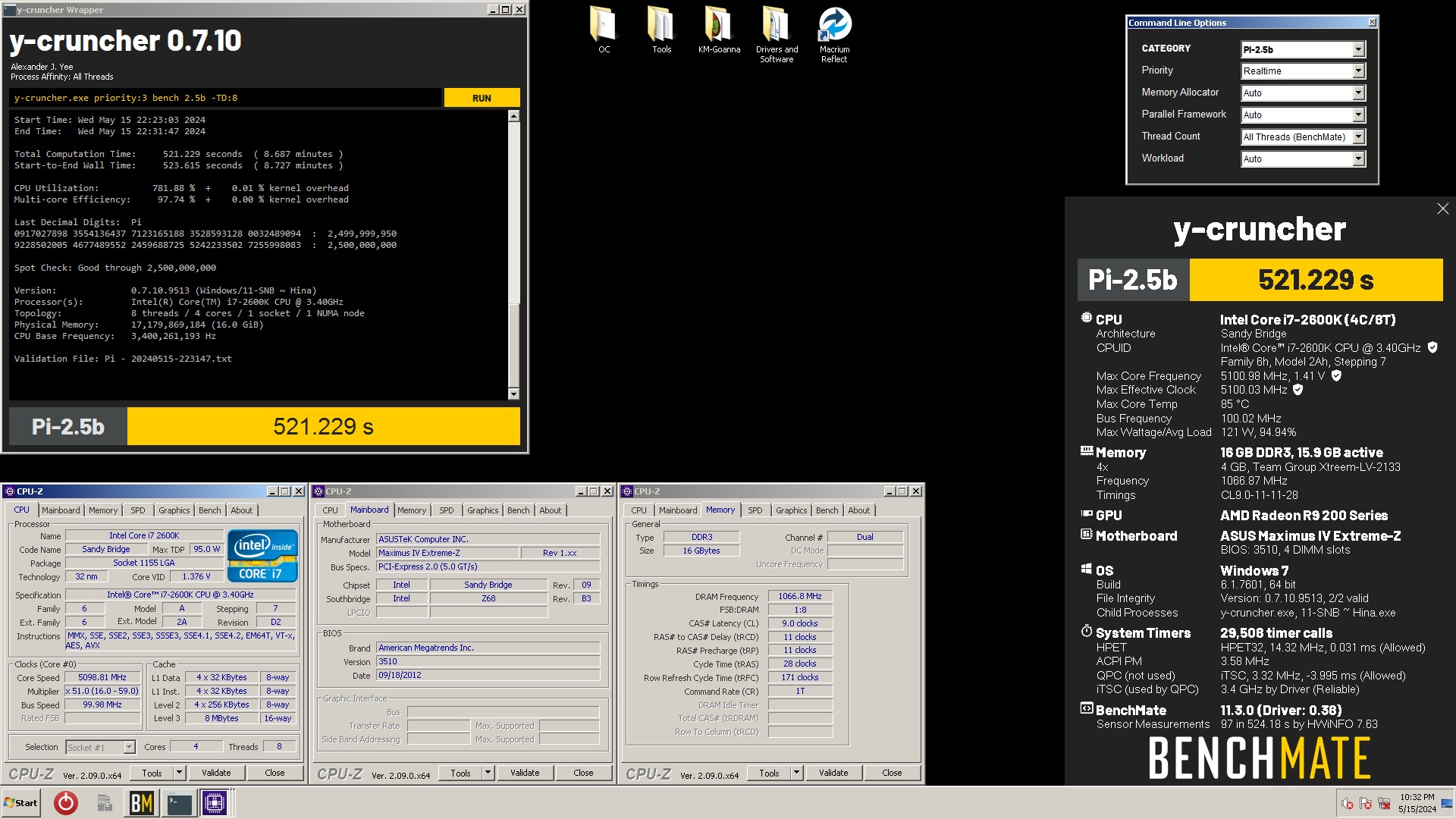Image resolution: width=1456 pixels, height=819 pixels.
Task: Close the BenchMate result panel with X
Action: coord(1442,209)
